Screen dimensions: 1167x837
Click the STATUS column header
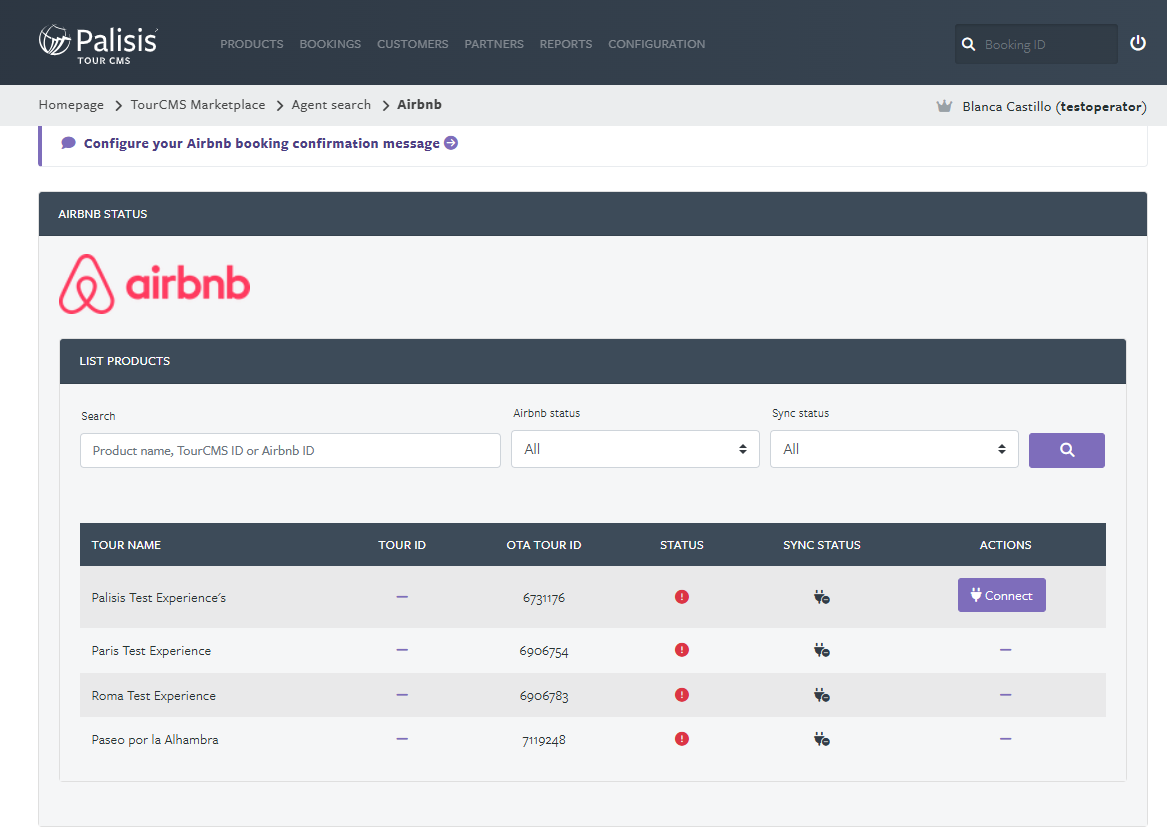tap(682, 545)
